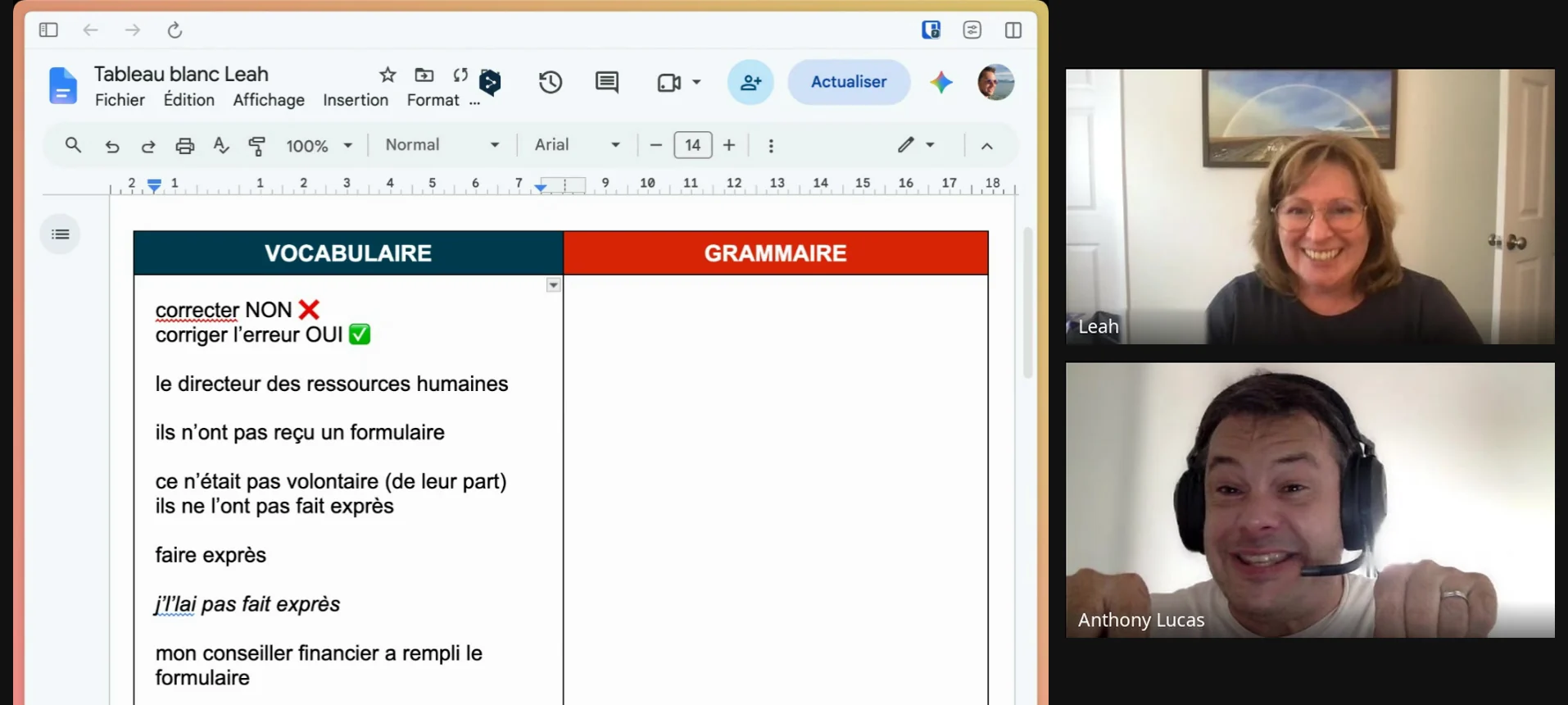Open Gemini assistant sparkle icon
Viewport: 1568px width, 705px height.
pos(941,82)
